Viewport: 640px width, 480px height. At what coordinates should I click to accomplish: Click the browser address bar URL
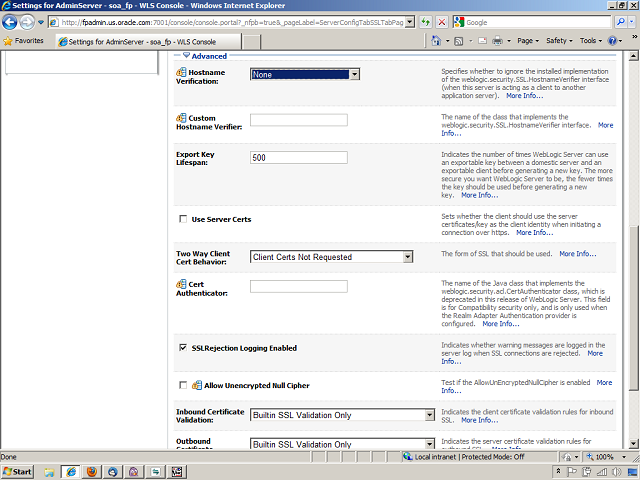232,22
